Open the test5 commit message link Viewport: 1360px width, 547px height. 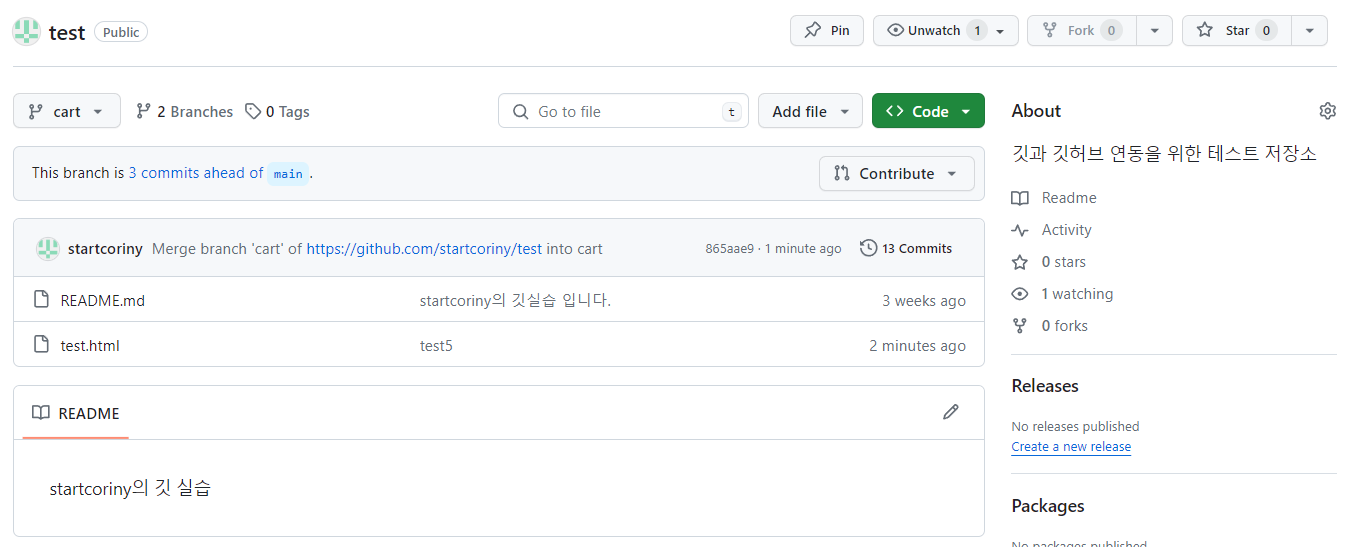436,345
